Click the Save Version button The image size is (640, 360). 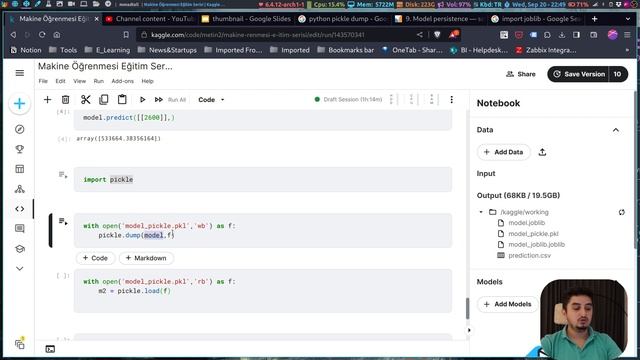[x=578, y=74]
